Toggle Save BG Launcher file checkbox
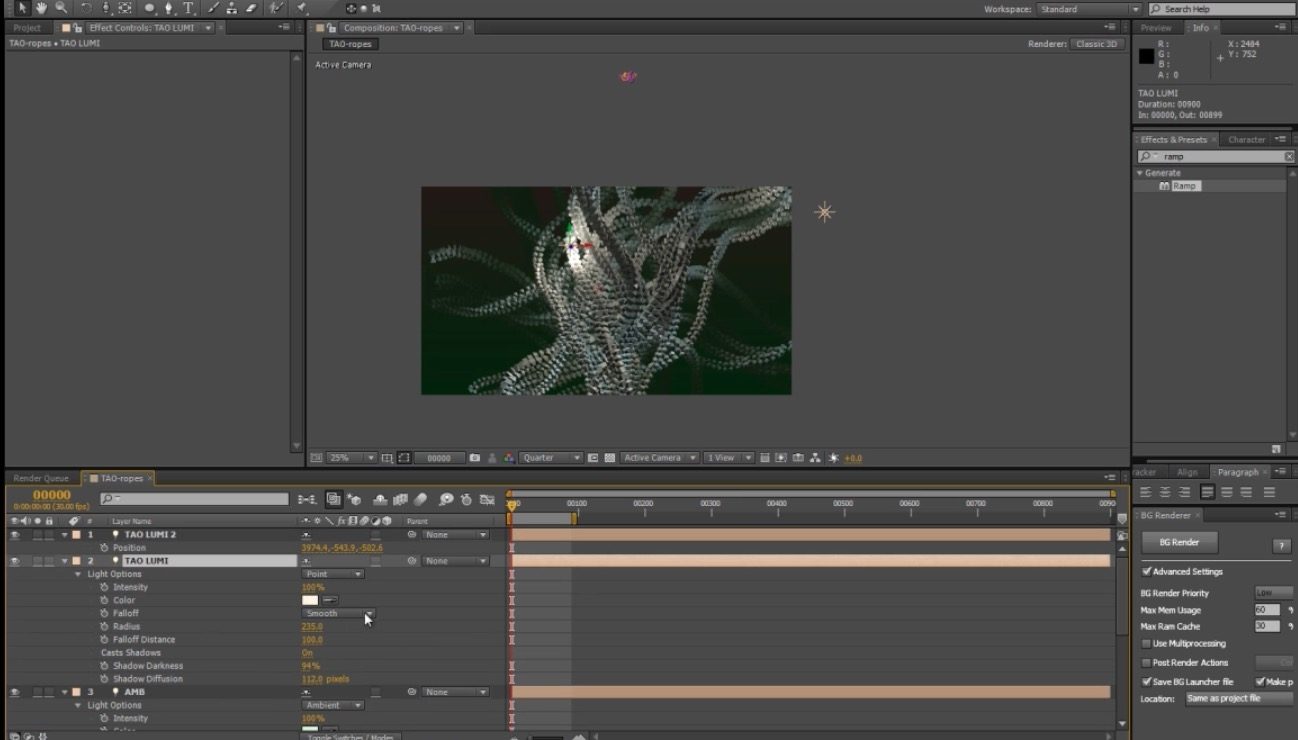 pos(1147,682)
